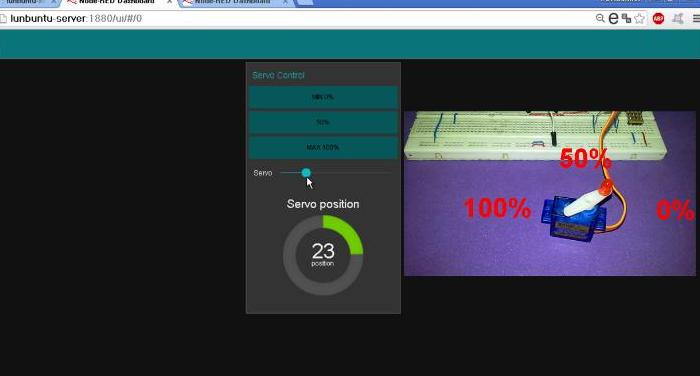This screenshot has height=376, width=700.
Task: Click the Servo slider handle
Action: 306,173
